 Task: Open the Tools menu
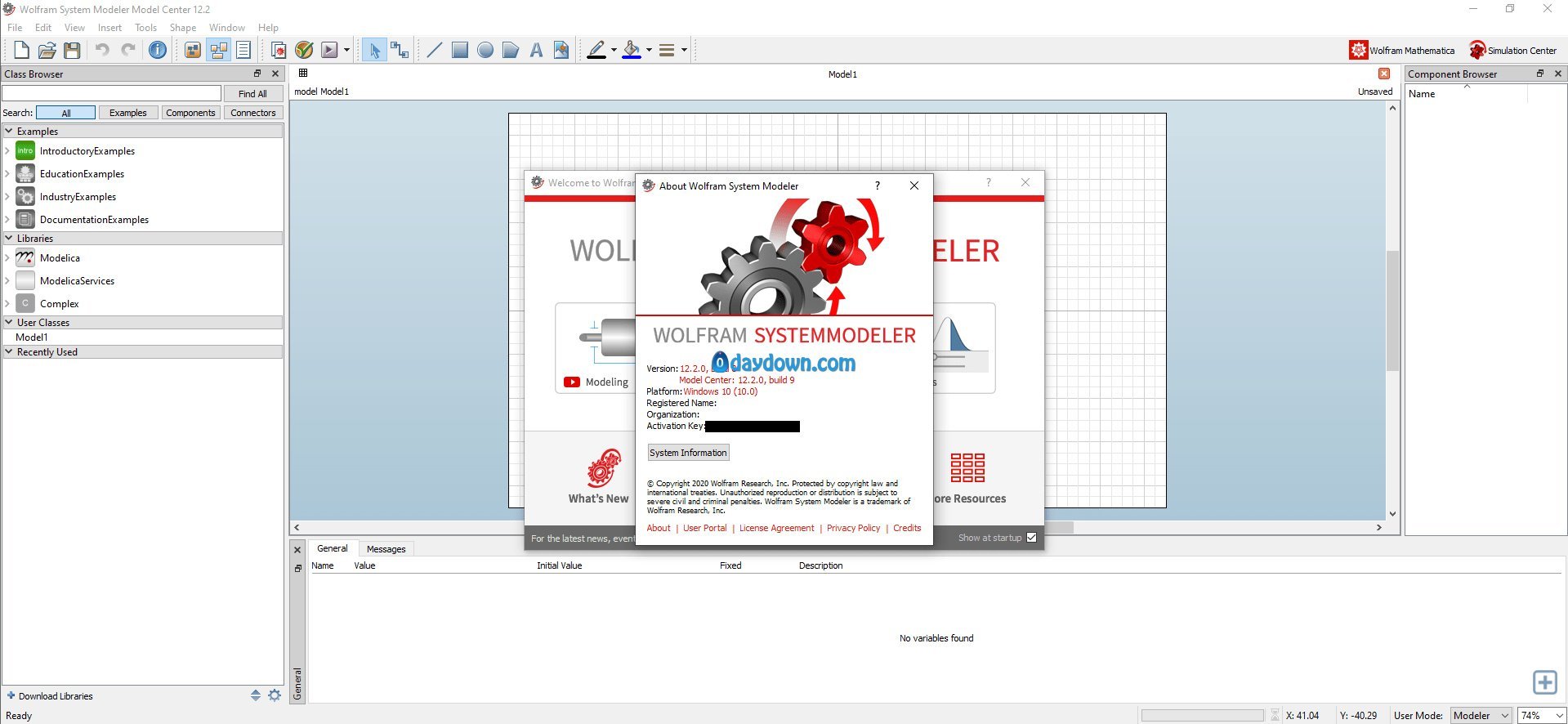point(145,27)
